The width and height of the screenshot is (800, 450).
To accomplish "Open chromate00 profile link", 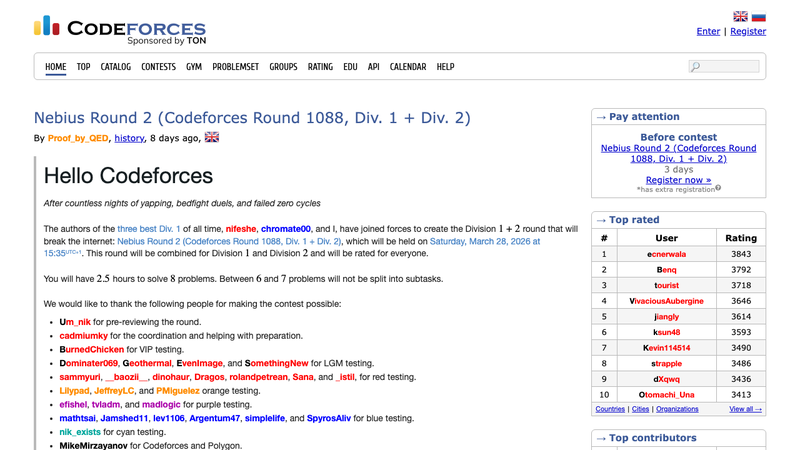I will (286, 229).
